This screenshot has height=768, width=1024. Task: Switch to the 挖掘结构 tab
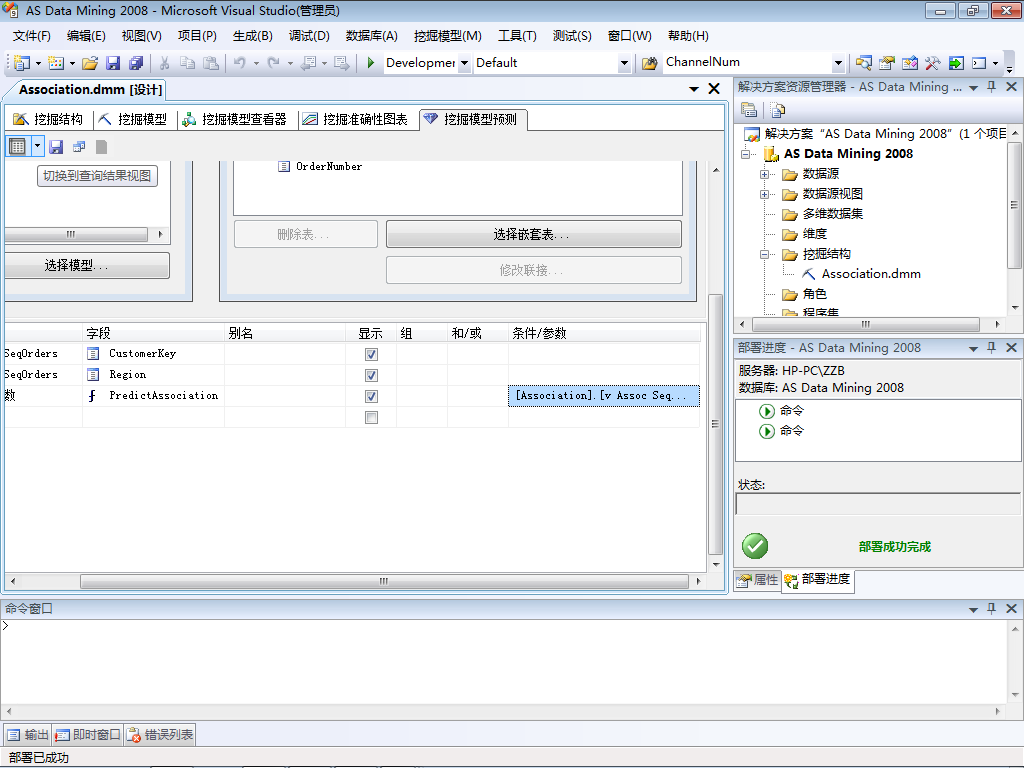tap(48, 119)
